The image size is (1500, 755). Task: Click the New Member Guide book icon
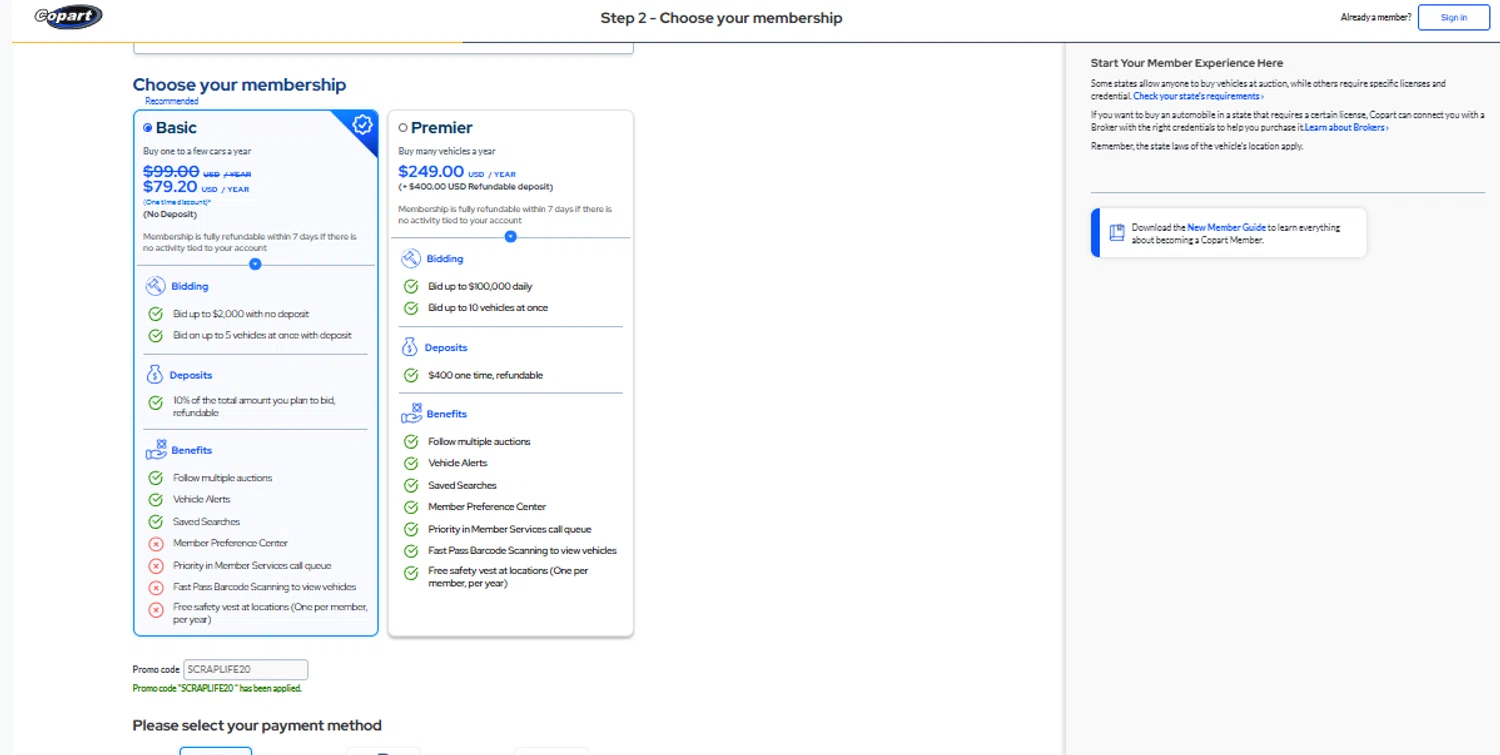(1117, 233)
